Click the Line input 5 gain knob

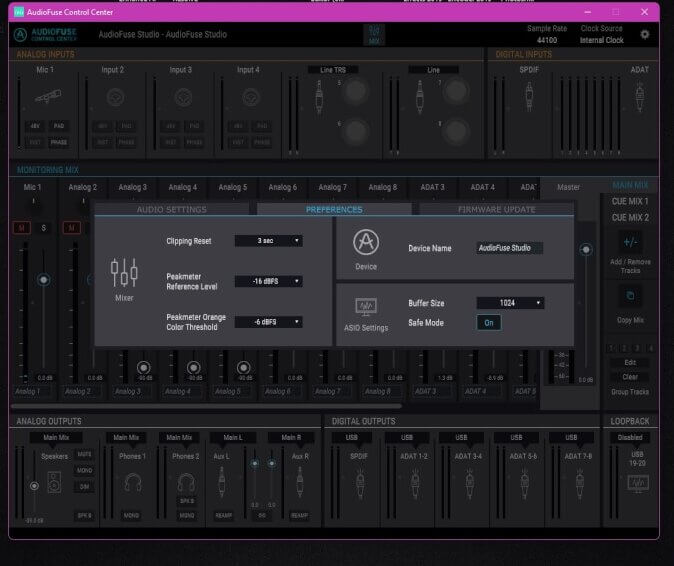point(355,91)
